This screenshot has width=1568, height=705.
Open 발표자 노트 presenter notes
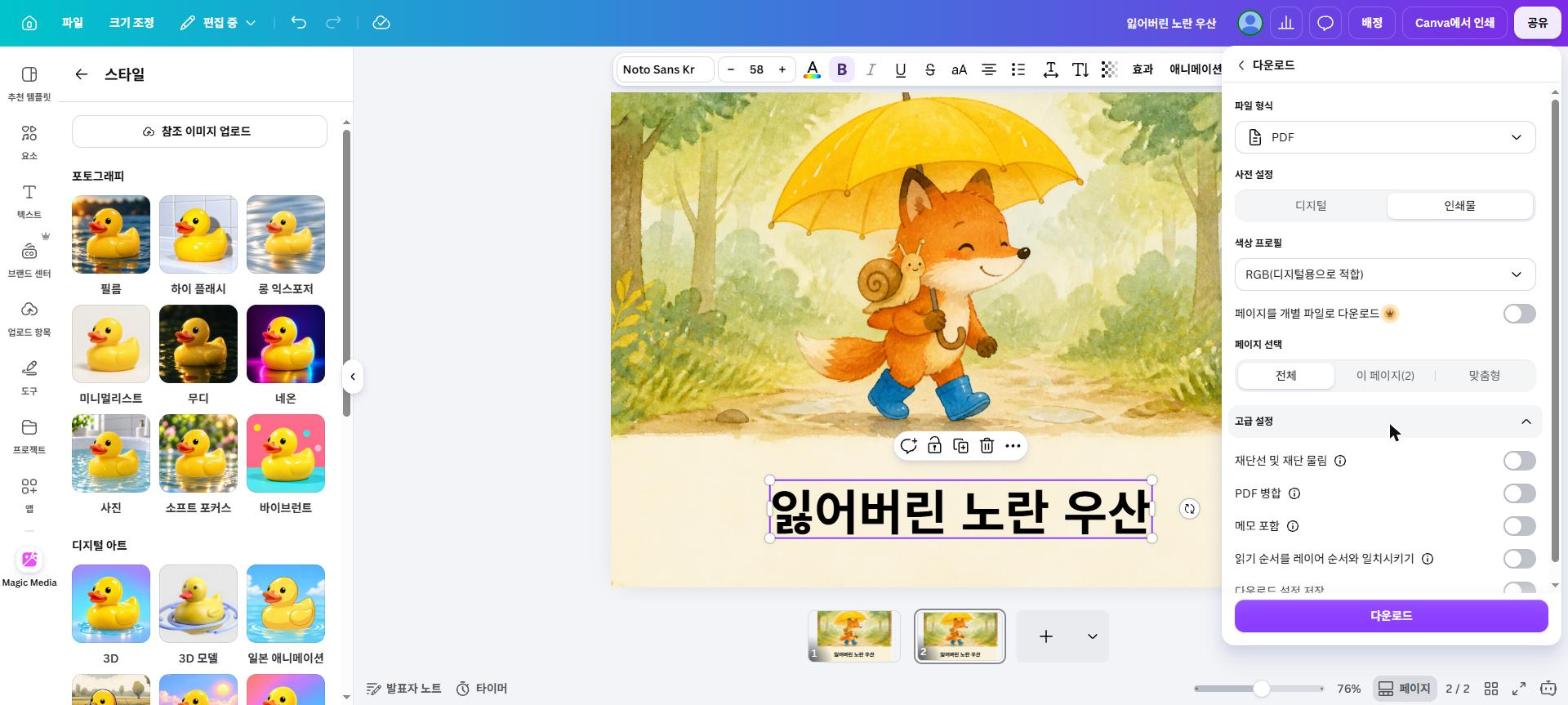[404, 688]
